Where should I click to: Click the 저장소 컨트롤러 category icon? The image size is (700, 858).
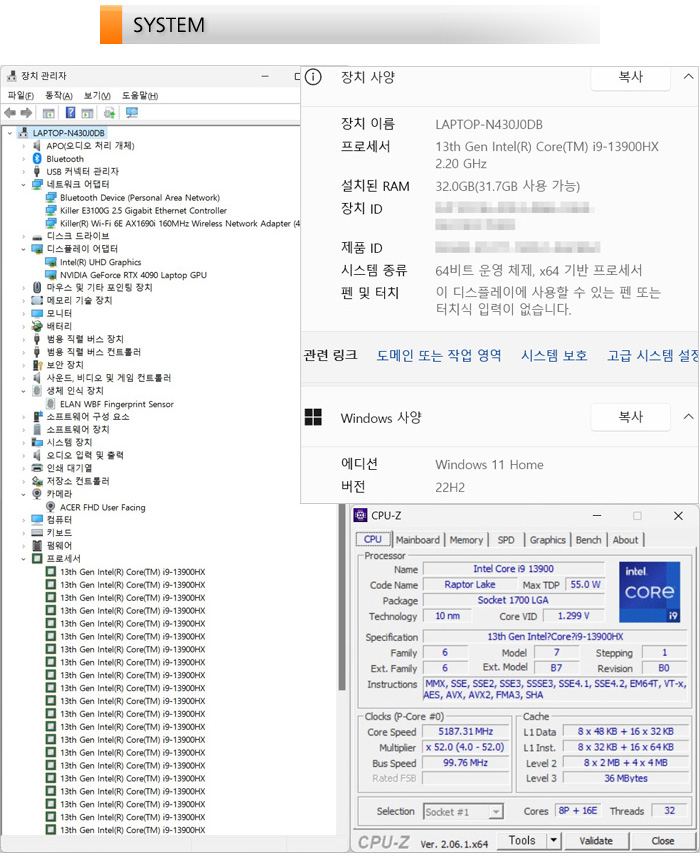37,482
